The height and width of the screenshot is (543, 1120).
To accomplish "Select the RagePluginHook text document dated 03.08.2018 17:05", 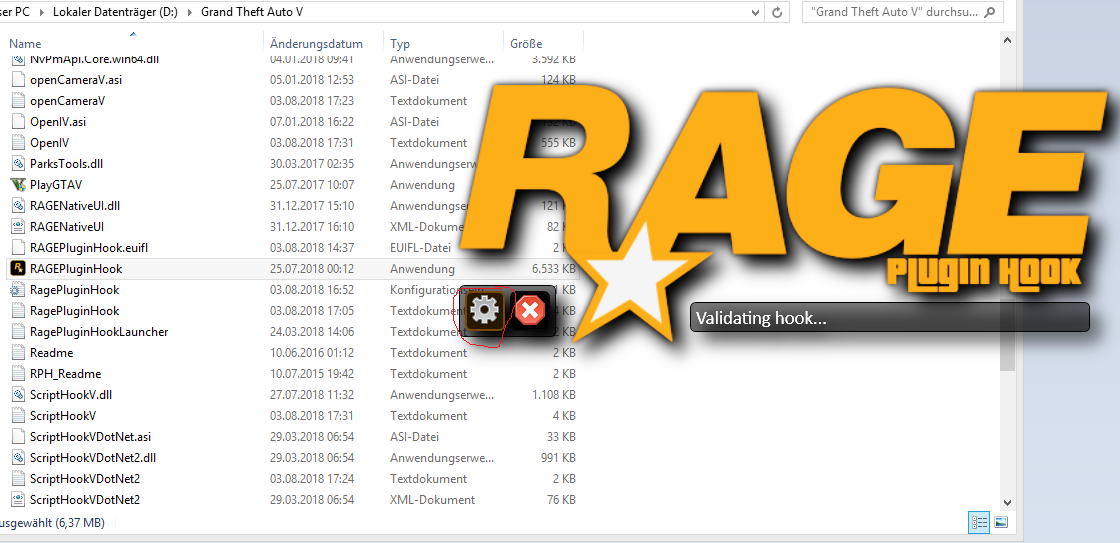I will pyautogui.click(x=293, y=311).
